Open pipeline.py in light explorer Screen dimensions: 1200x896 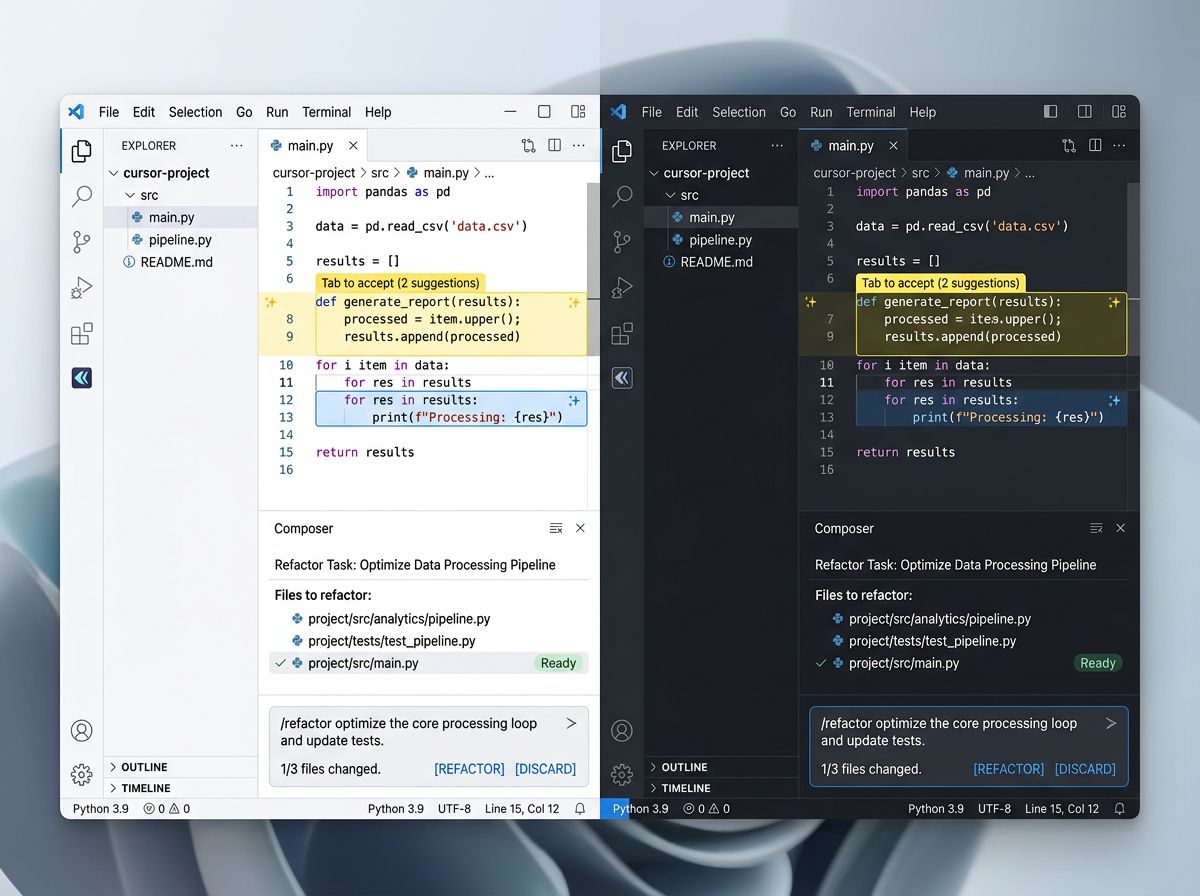(x=180, y=240)
